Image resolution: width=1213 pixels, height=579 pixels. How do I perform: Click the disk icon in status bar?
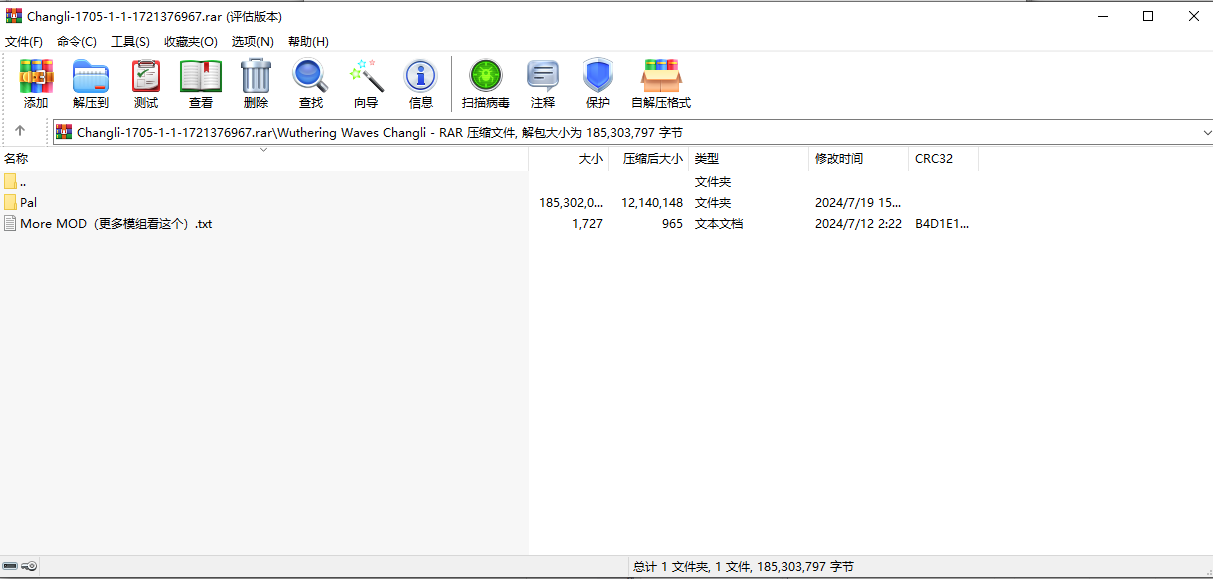(10, 566)
